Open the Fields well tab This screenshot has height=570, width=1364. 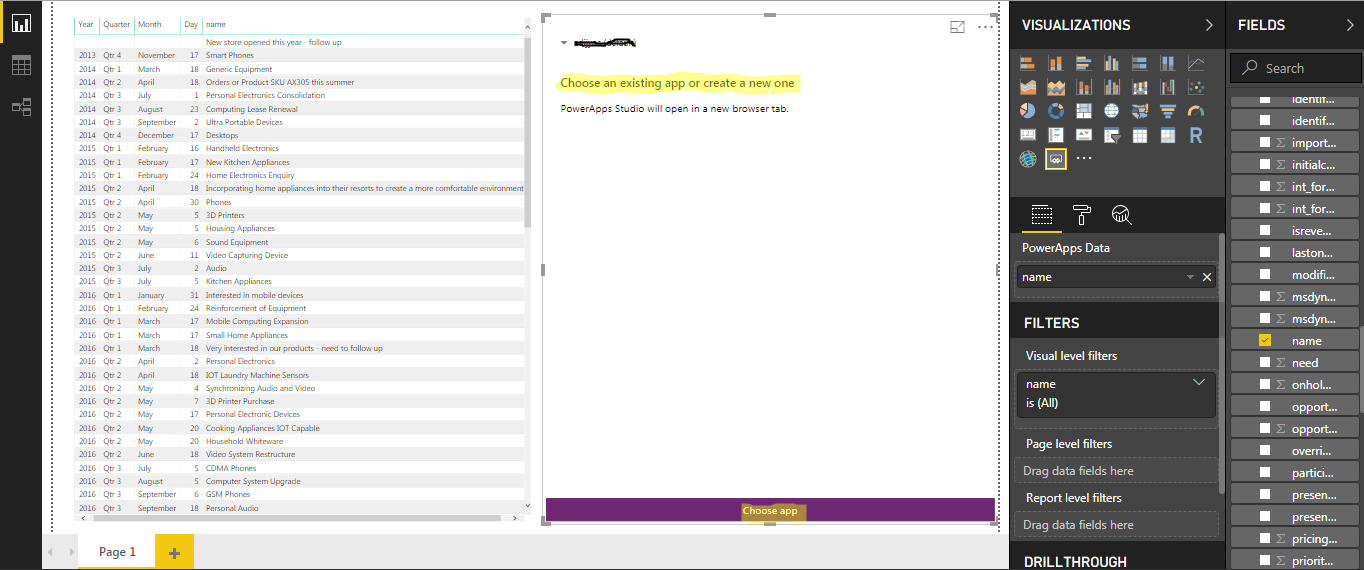coord(1041,214)
